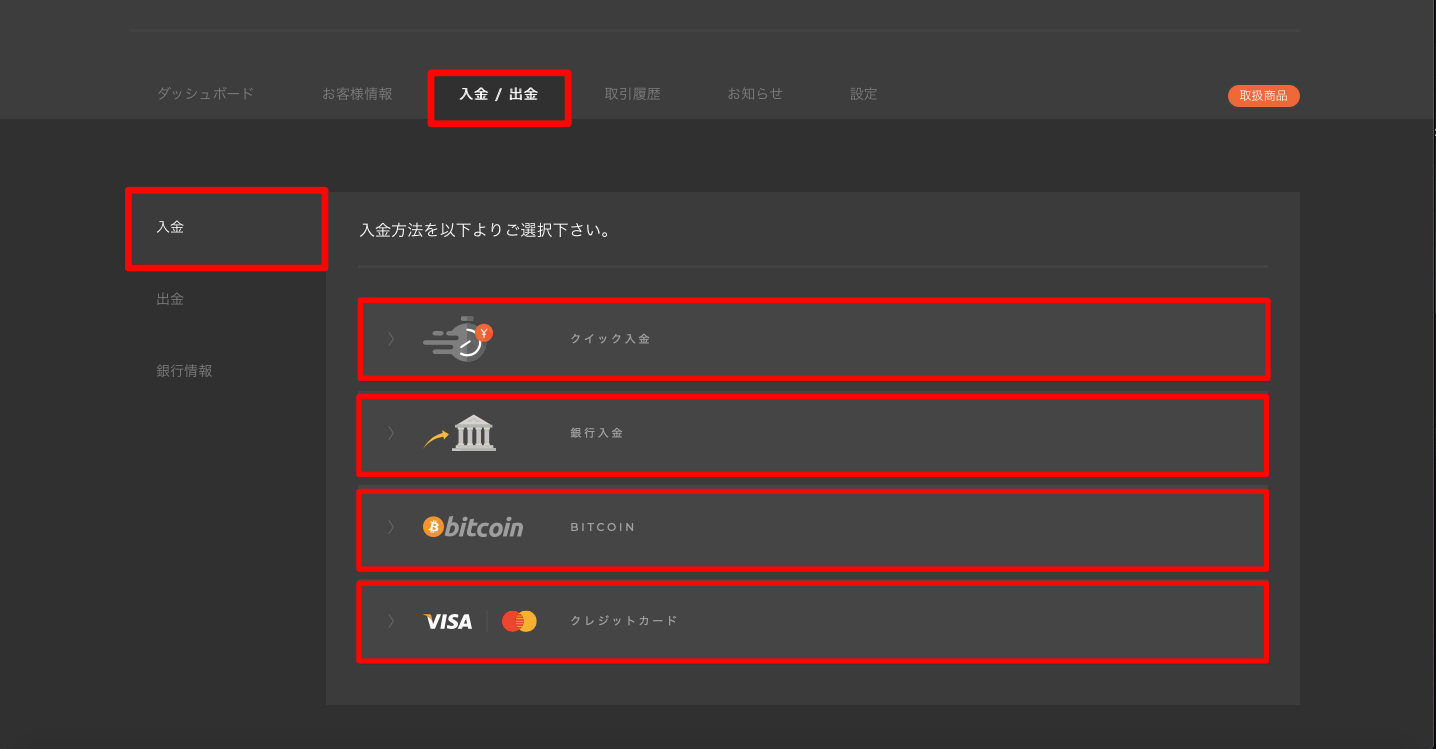Expand the BITCOIN row chevron
Screen dimensions: 1436x749
coord(391,527)
